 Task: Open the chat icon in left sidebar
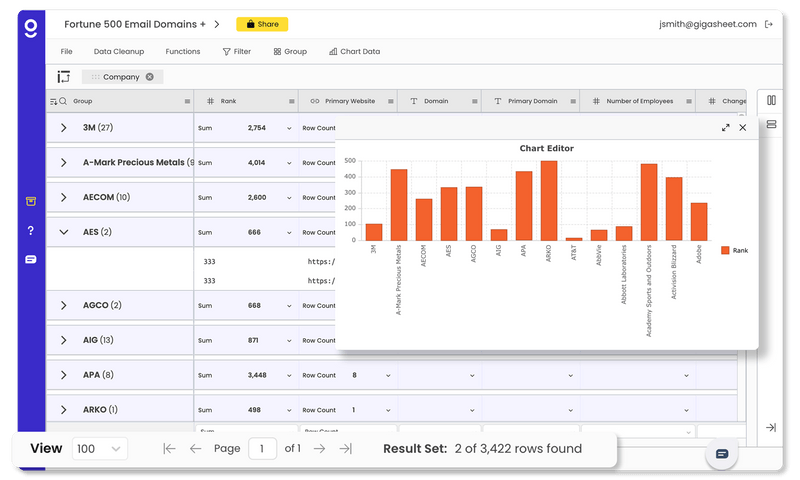[31, 260]
